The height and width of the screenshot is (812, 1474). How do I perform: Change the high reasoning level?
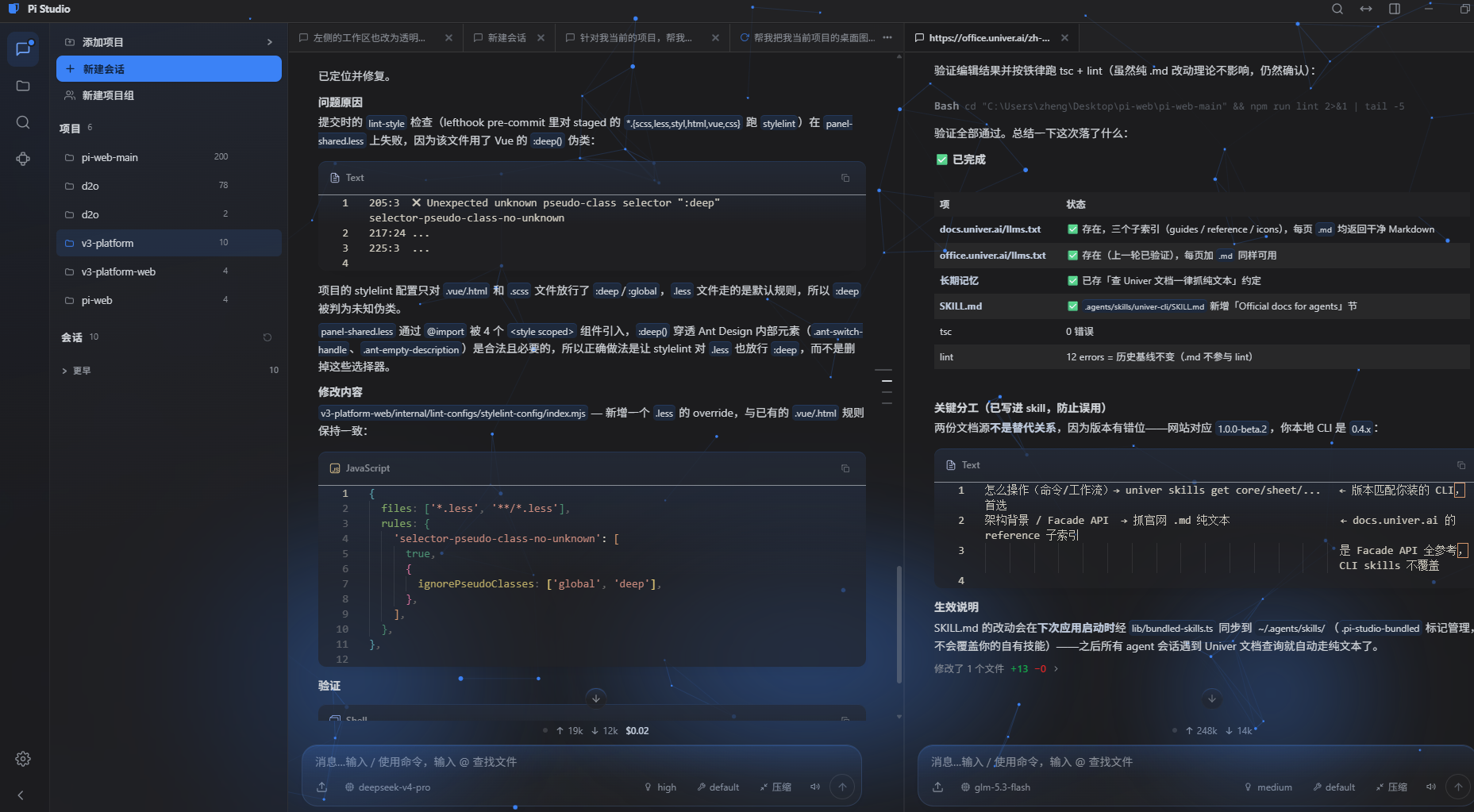point(660,787)
